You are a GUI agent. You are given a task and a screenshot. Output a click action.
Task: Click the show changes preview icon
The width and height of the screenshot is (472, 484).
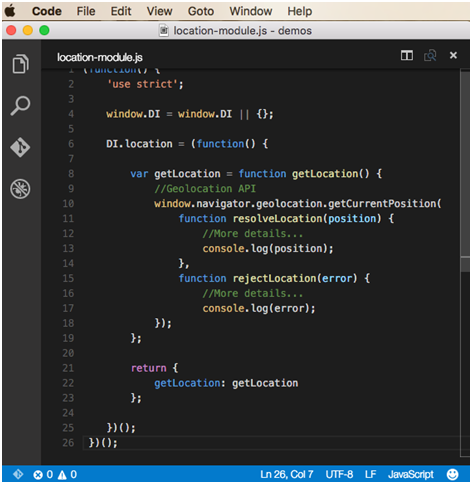click(430, 55)
